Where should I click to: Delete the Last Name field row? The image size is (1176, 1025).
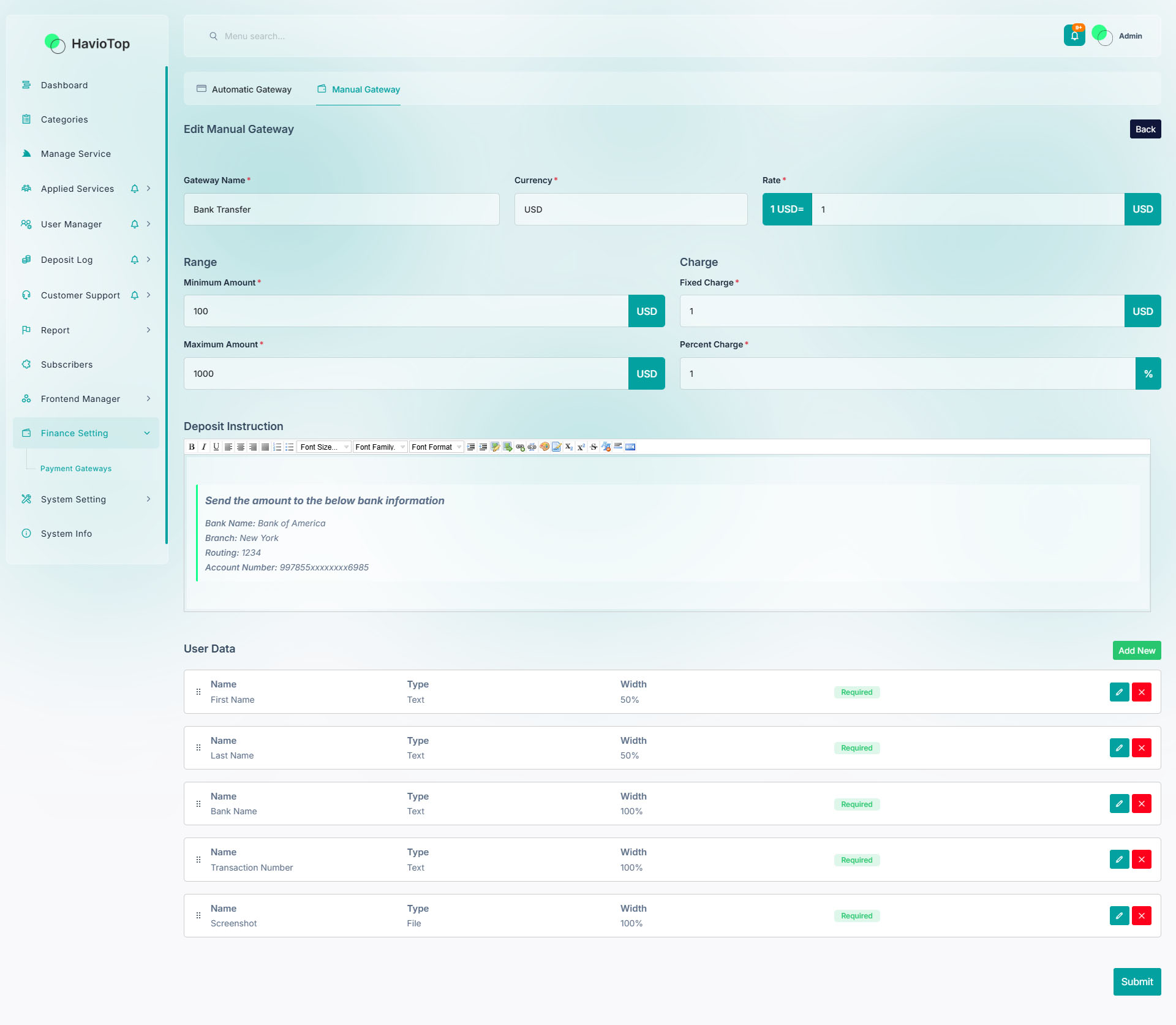[x=1142, y=747]
